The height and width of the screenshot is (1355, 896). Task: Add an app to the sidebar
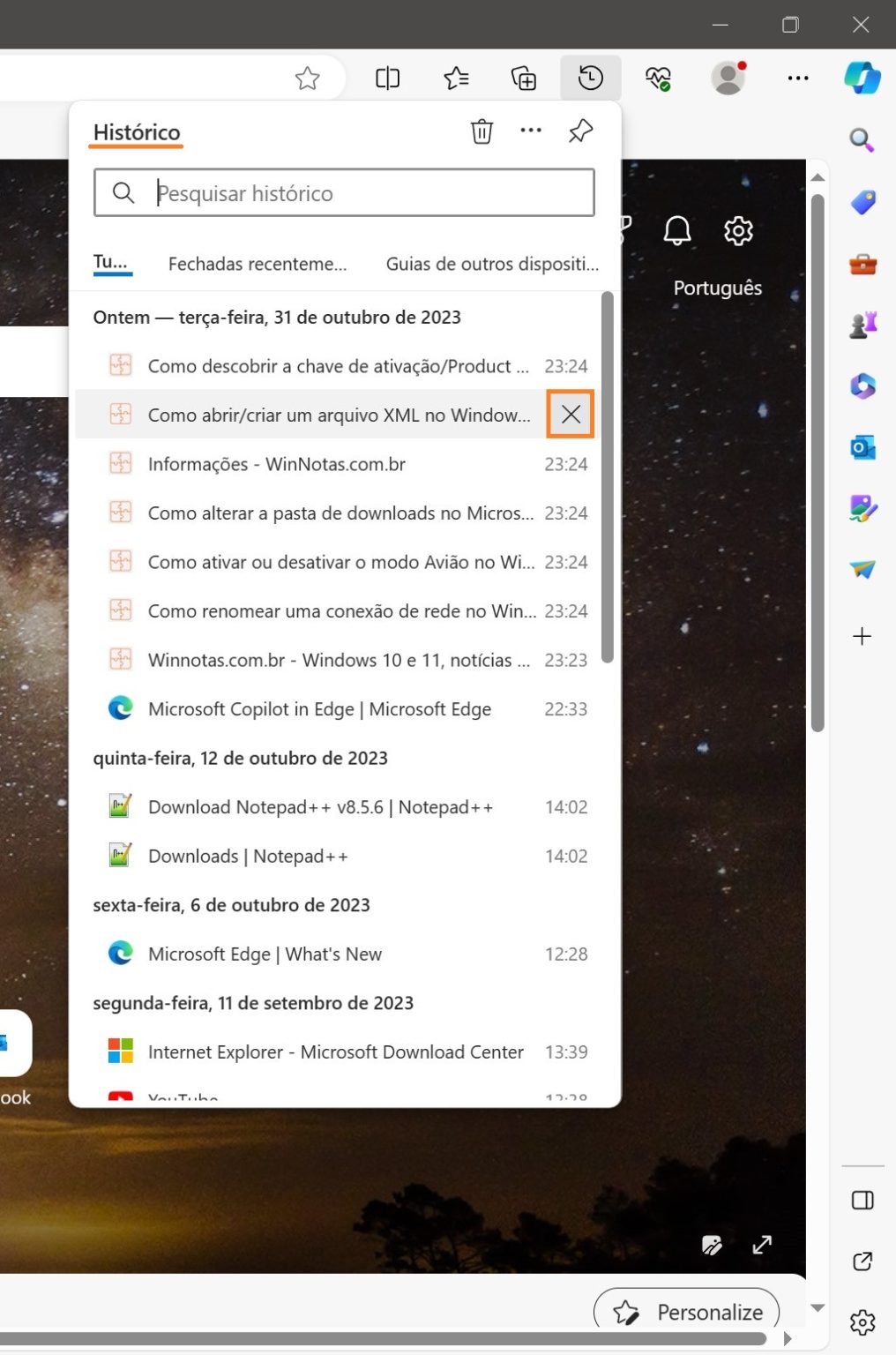click(x=862, y=635)
